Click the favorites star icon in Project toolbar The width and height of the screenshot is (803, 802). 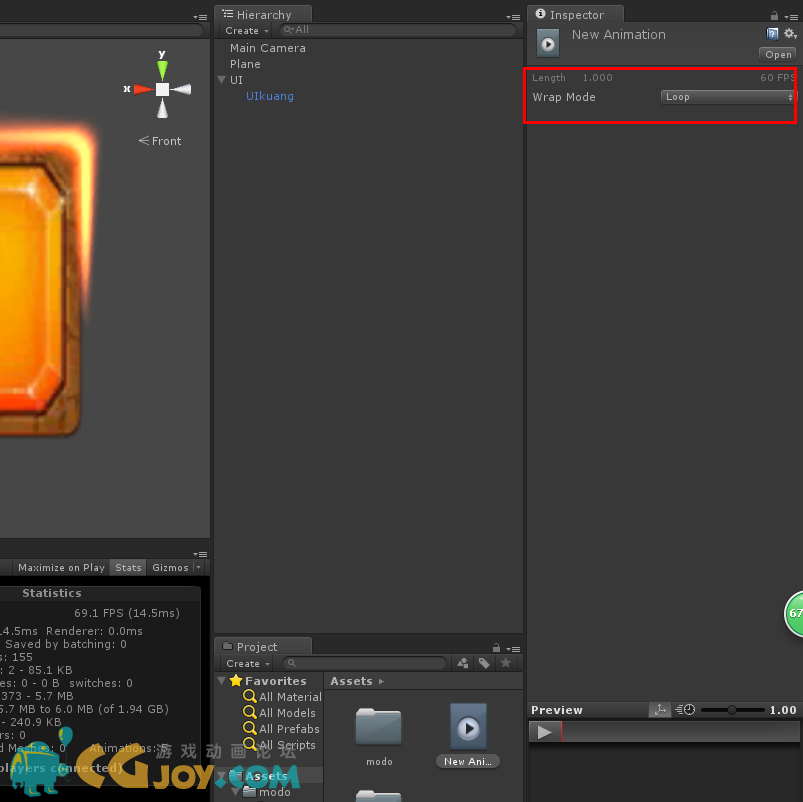tap(505, 663)
